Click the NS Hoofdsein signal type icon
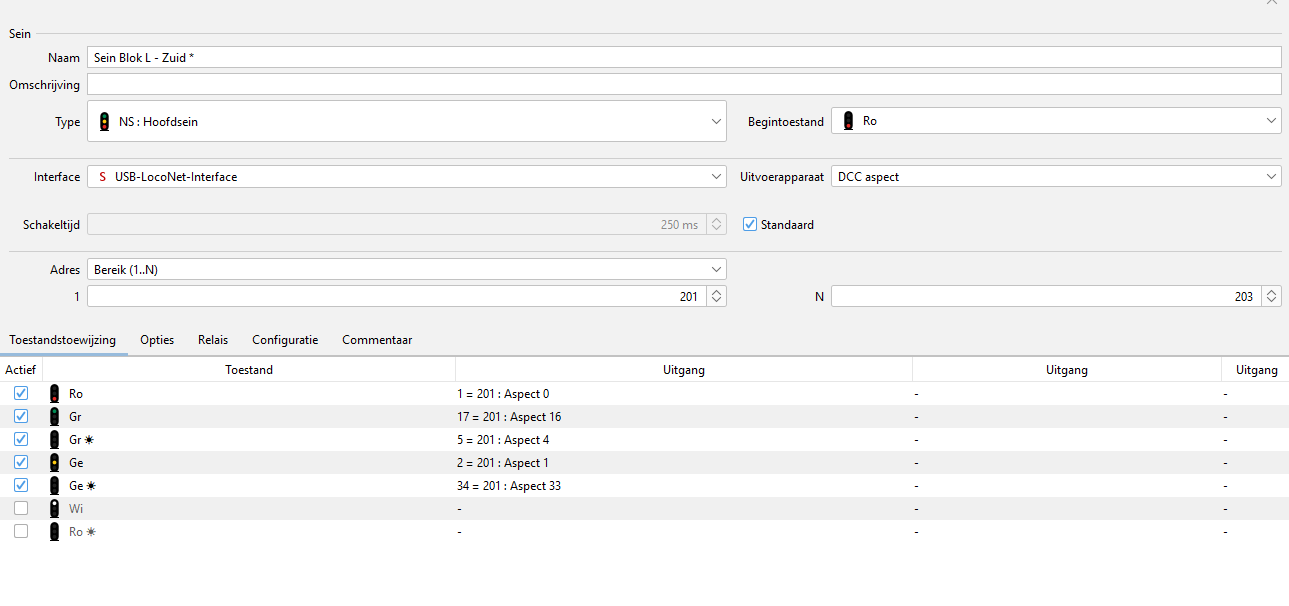Viewport: 1289px width, 606px height. click(x=104, y=122)
